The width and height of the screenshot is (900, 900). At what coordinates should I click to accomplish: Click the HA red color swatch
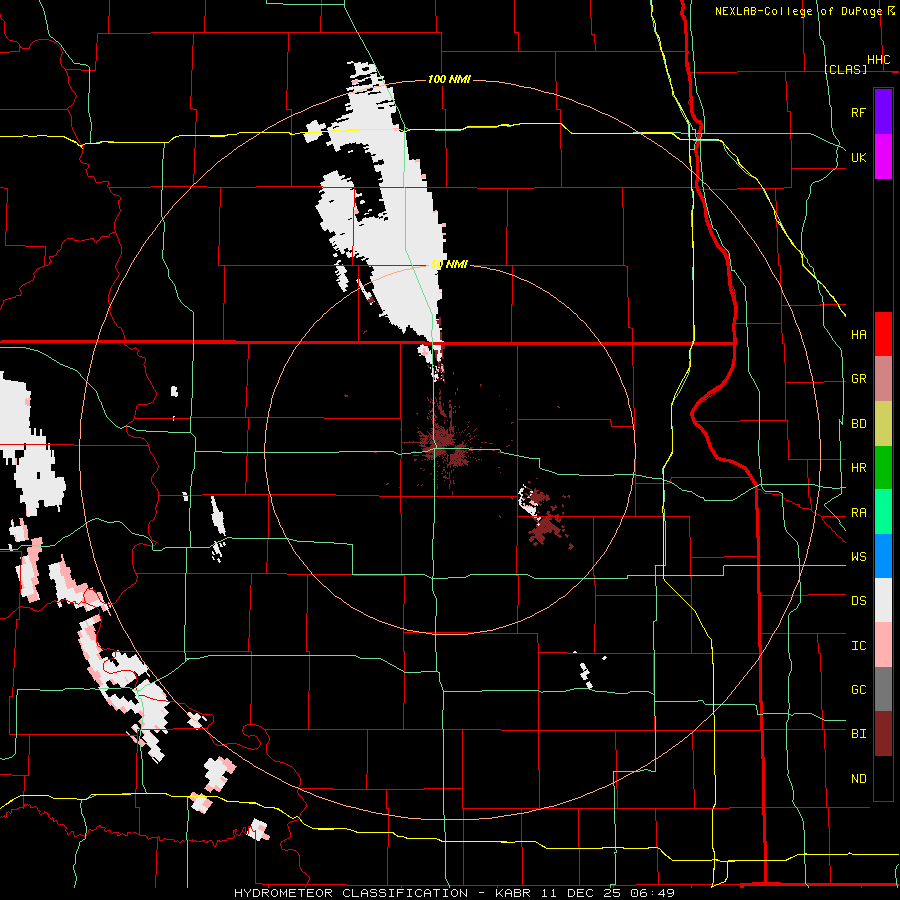click(883, 334)
